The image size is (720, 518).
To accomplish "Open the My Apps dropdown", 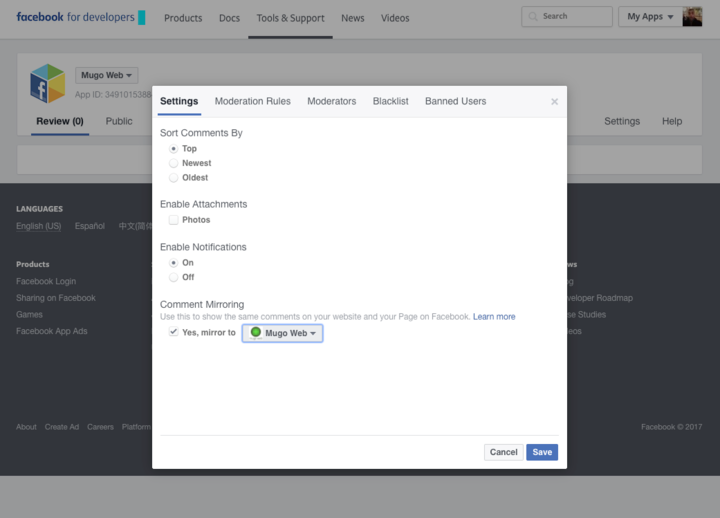I will [650, 17].
